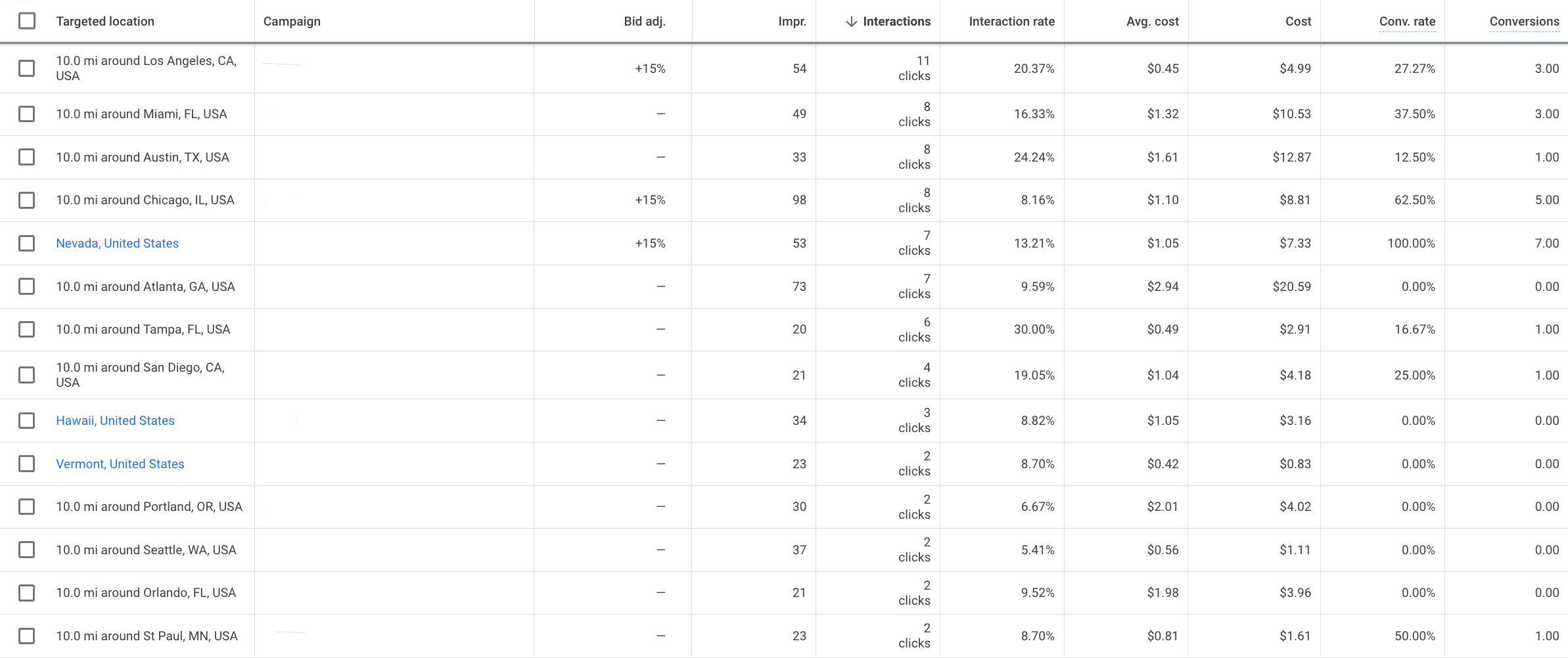Show the Conv. rate column definition
The height and width of the screenshot is (658, 1568).
pyautogui.click(x=1407, y=21)
